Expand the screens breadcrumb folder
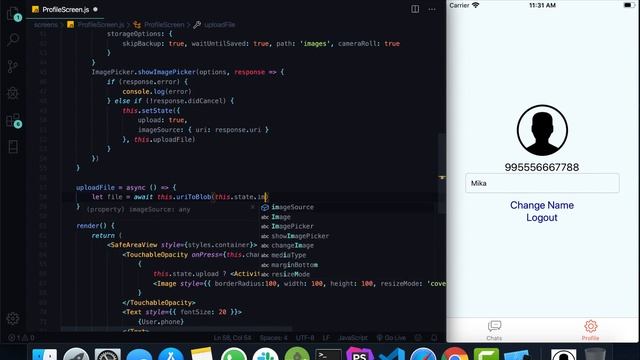Viewport: 640px width, 360px height. [x=46, y=25]
